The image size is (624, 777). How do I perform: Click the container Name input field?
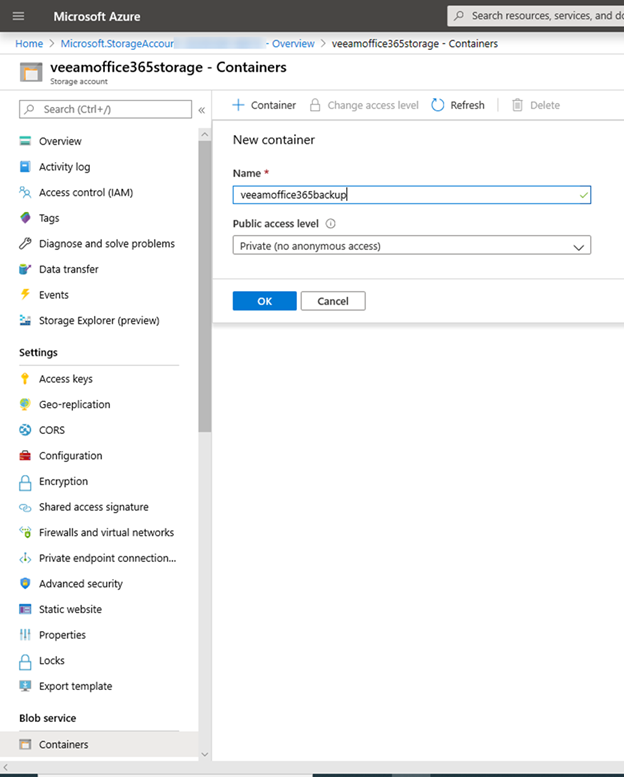(x=411, y=195)
